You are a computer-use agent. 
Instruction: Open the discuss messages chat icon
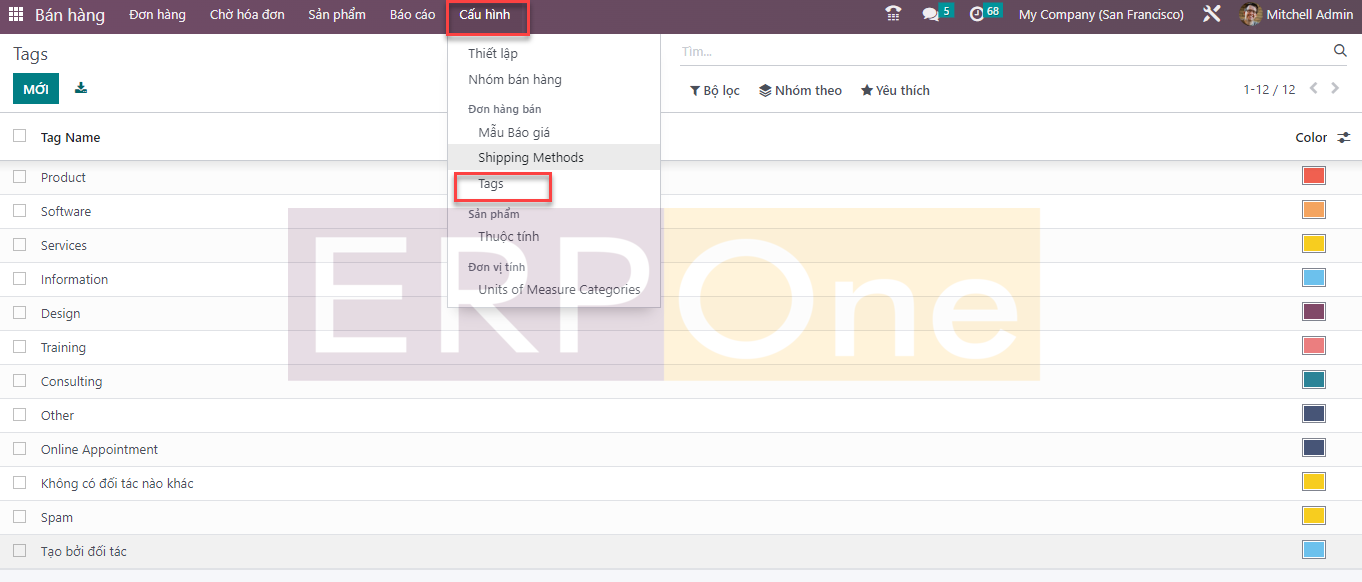tap(931, 14)
